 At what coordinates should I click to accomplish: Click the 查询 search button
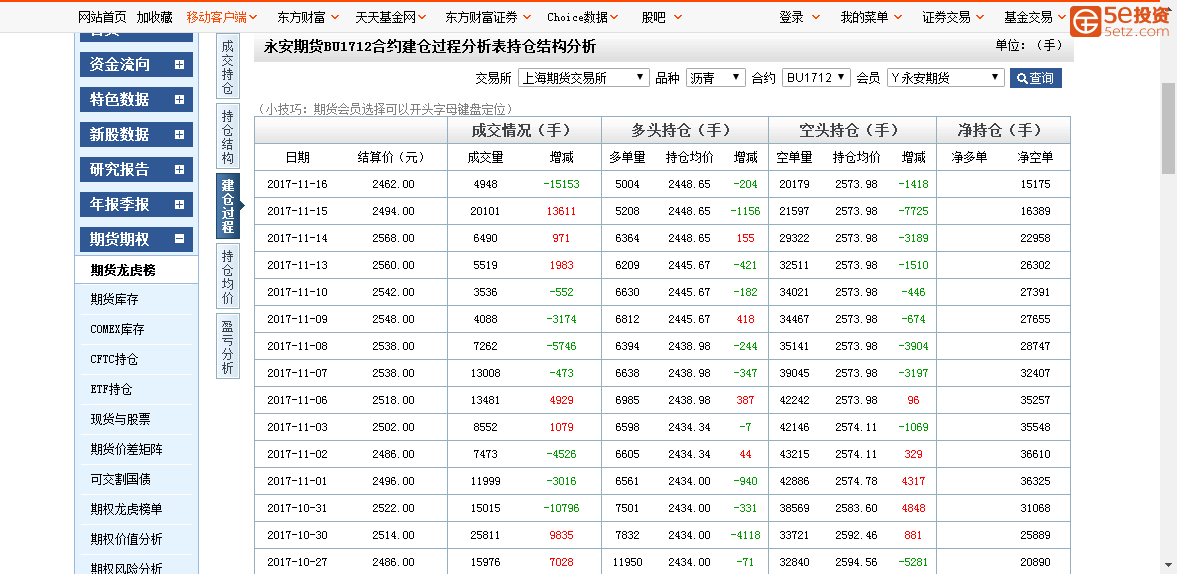1035,77
